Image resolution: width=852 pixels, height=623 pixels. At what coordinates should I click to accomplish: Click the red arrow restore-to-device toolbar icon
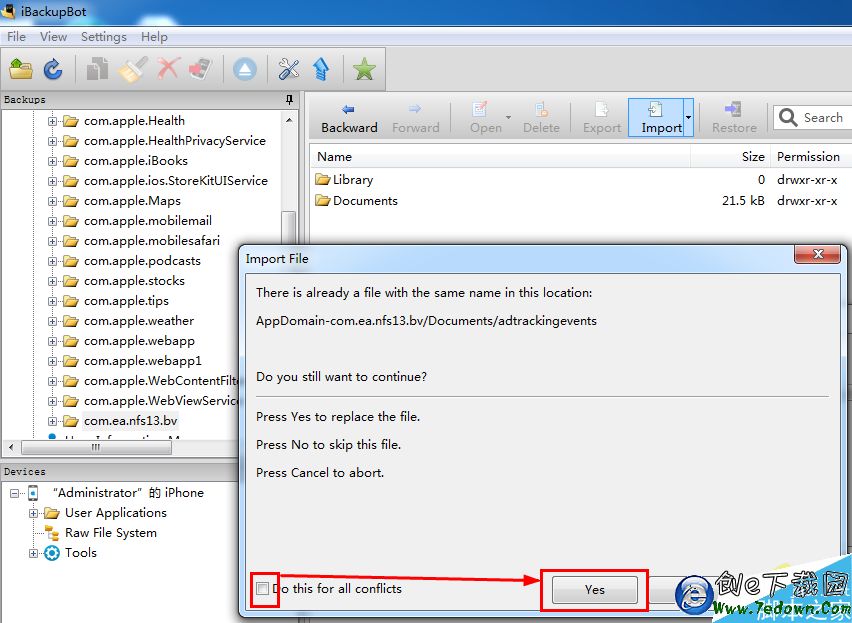pos(201,69)
